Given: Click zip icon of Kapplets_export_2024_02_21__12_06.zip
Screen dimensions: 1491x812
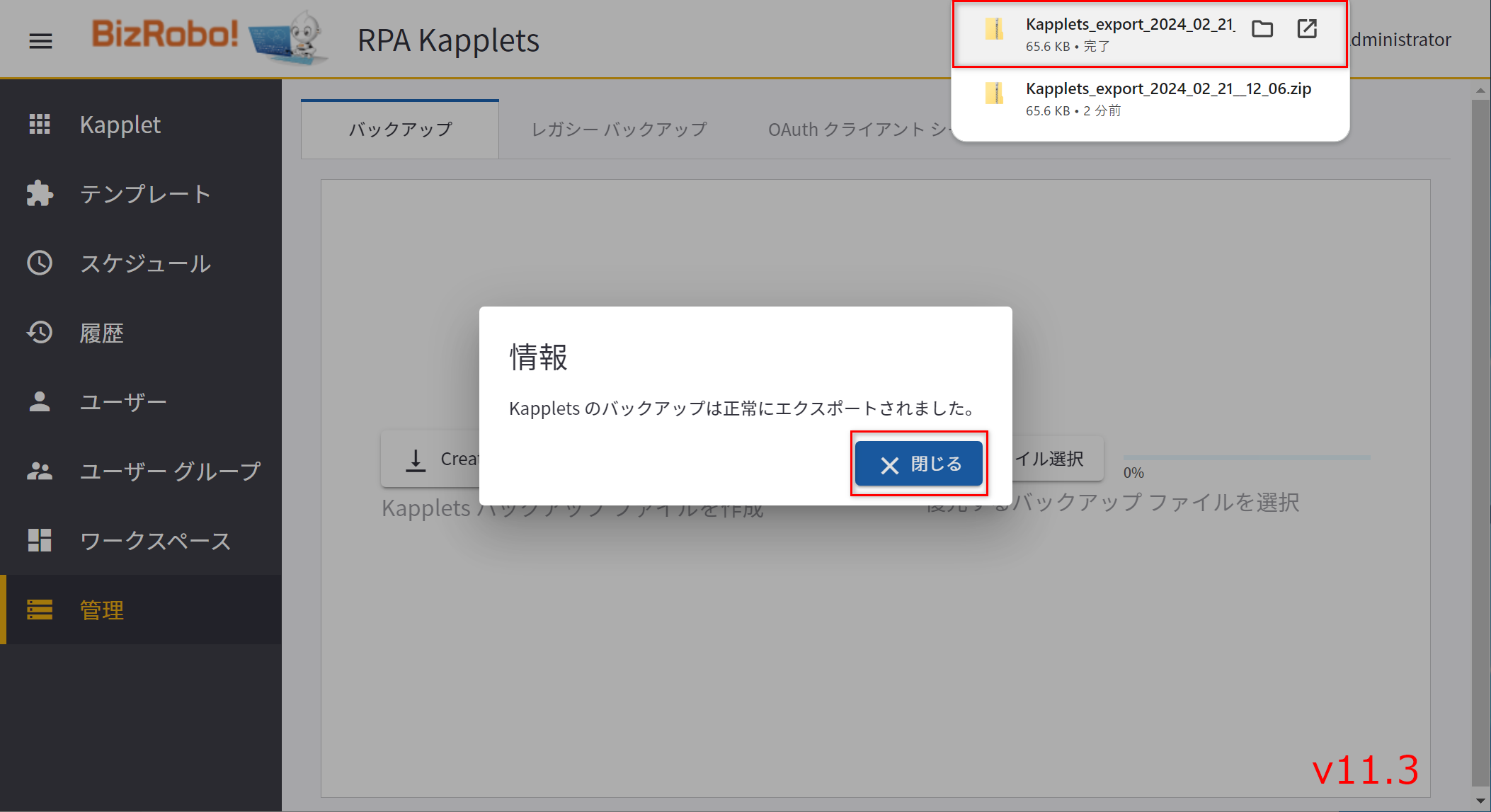Looking at the screenshot, I should (x=995, y=93).
